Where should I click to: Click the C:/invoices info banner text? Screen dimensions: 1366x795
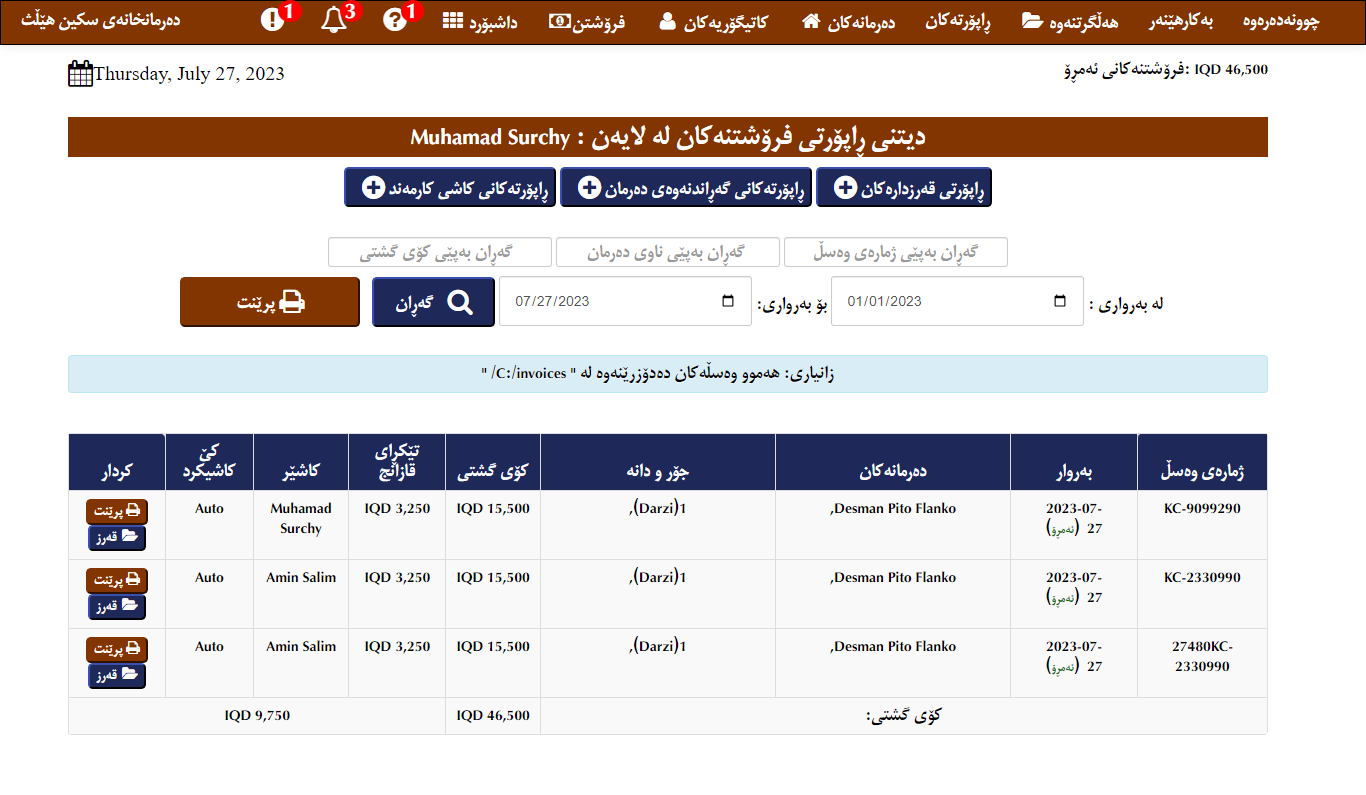point(657,374)
